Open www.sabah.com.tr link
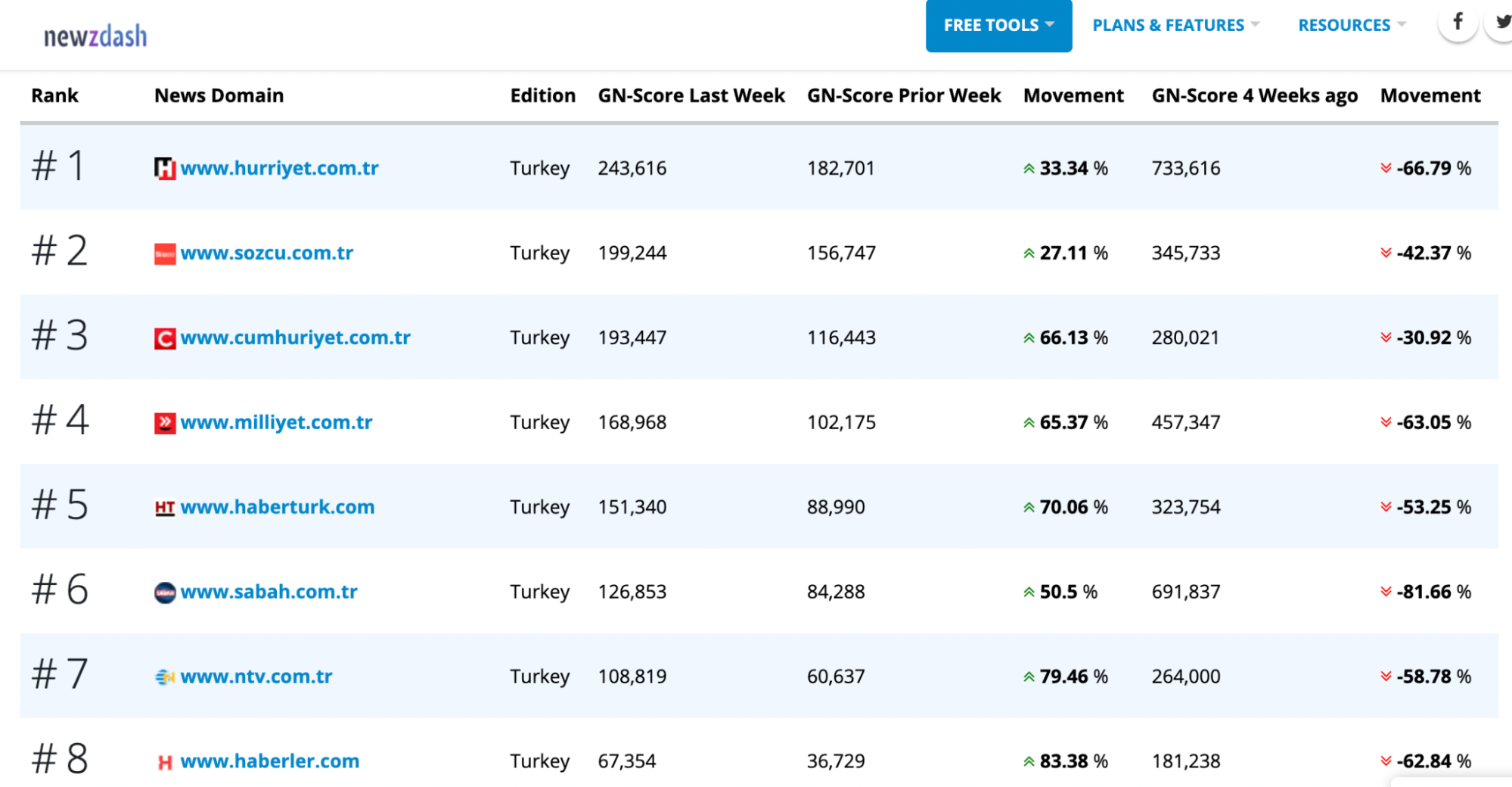 [x=269, y=592]
